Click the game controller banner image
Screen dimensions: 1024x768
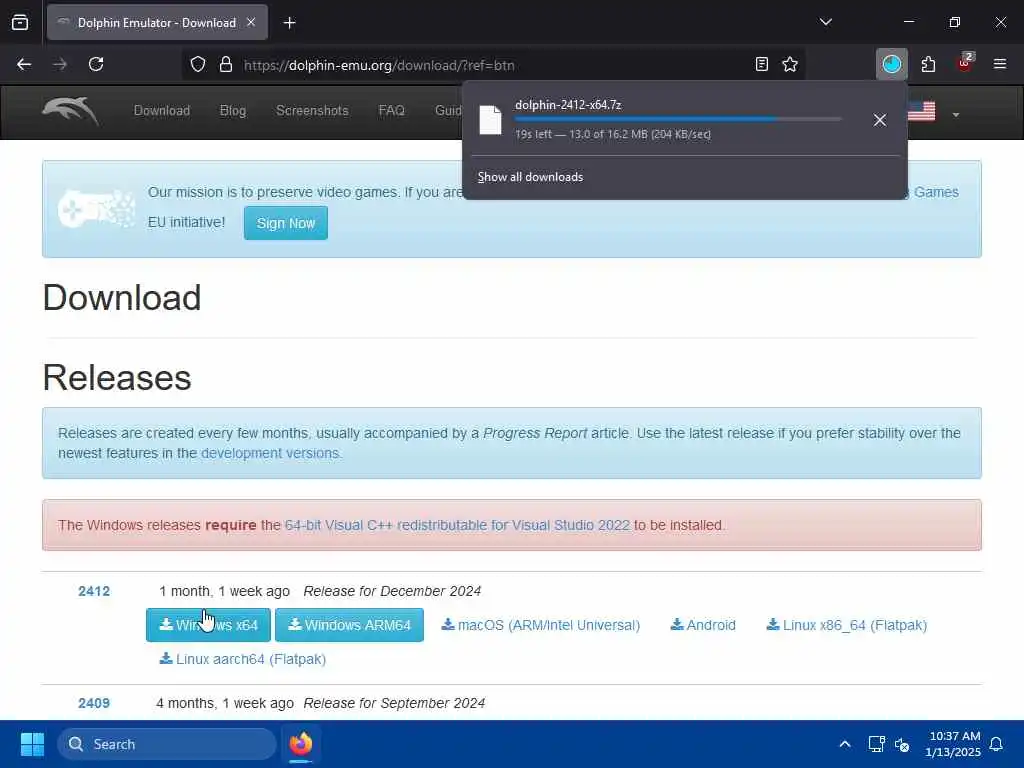[x=97, y=208]
